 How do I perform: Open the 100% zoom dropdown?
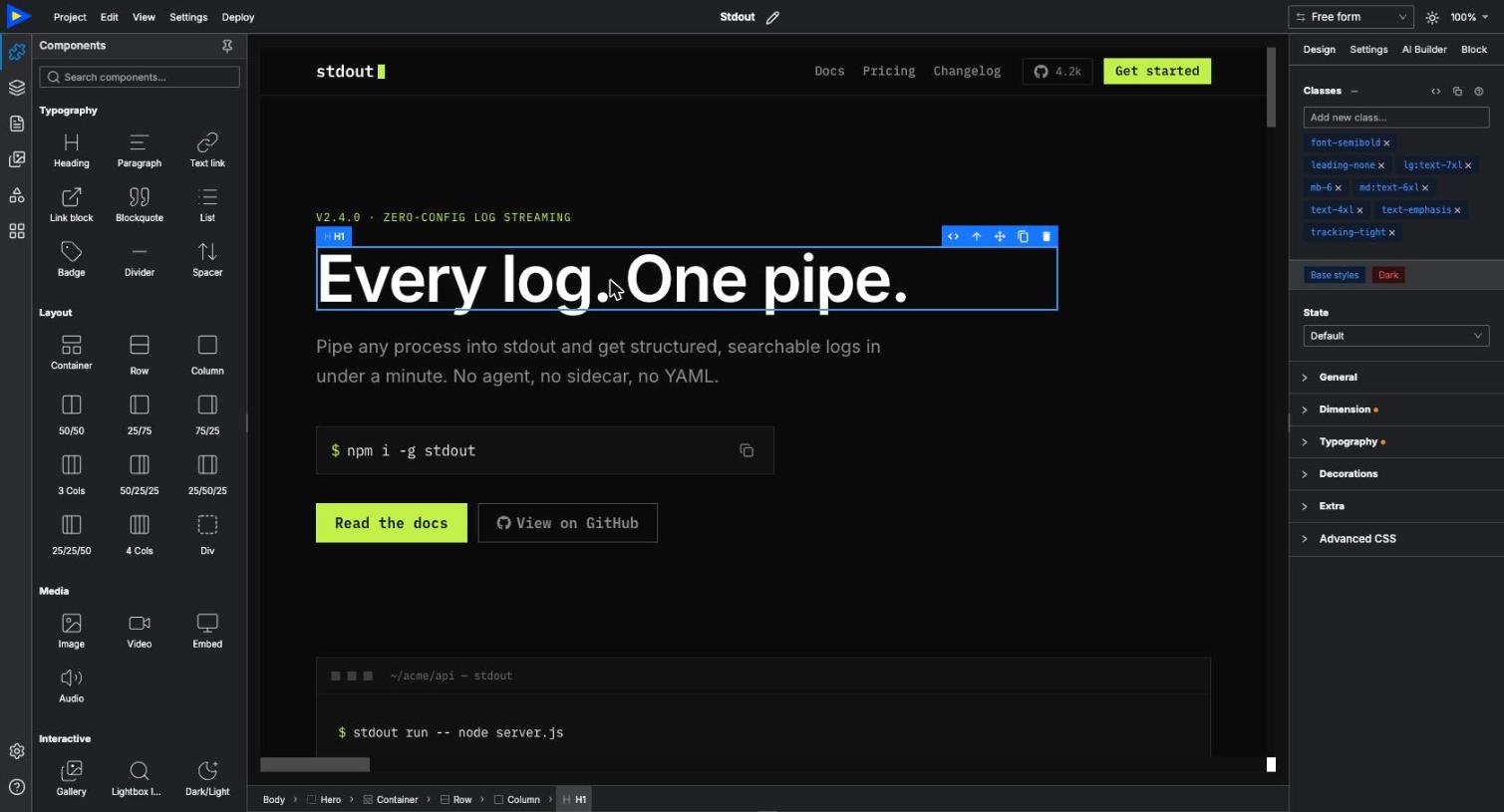click(1469, 17)
